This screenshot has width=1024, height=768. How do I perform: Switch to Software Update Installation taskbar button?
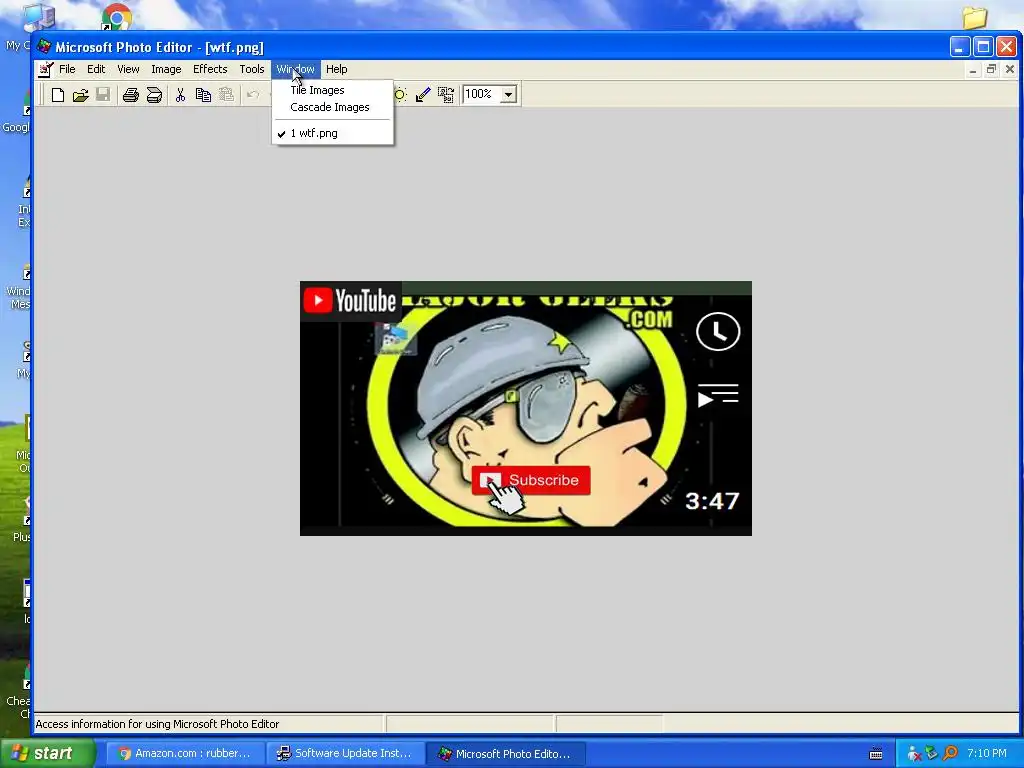tap(345, 754)
